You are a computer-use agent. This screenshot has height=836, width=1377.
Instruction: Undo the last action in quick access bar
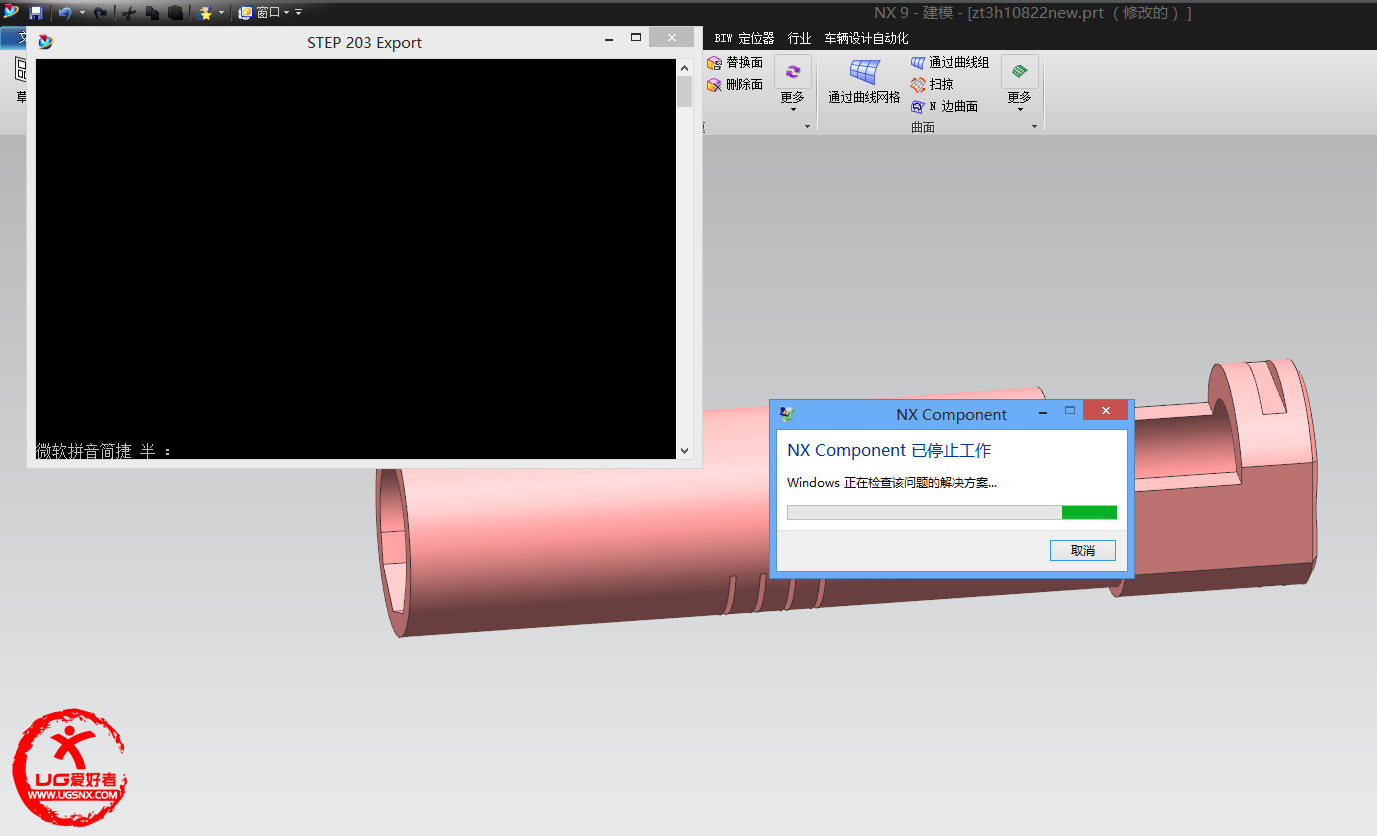65,13
